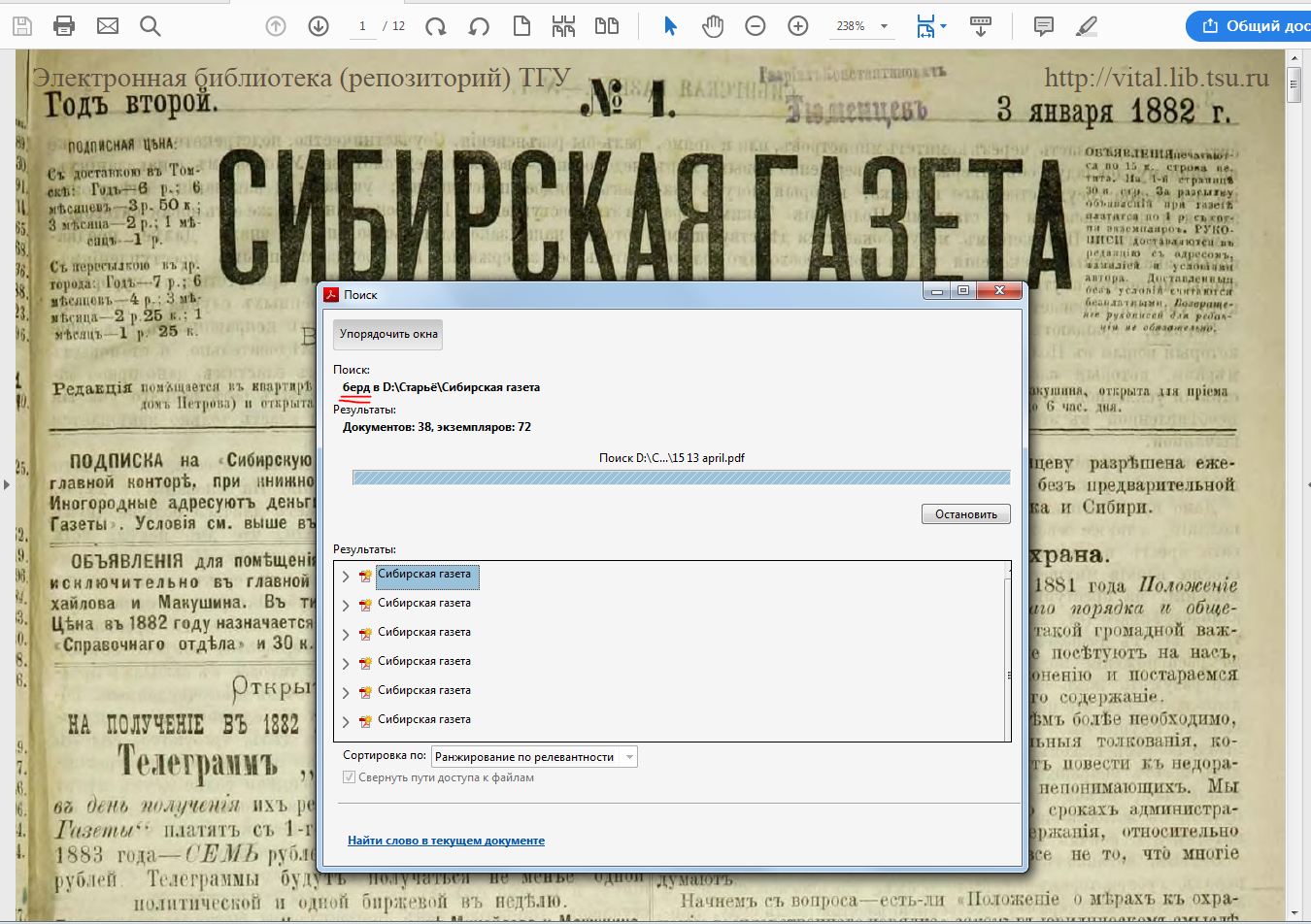Open the 'Ранжирование по релевантности' sort dropdown
This screenshot has width=1311, height=924.
pos(533,757)
